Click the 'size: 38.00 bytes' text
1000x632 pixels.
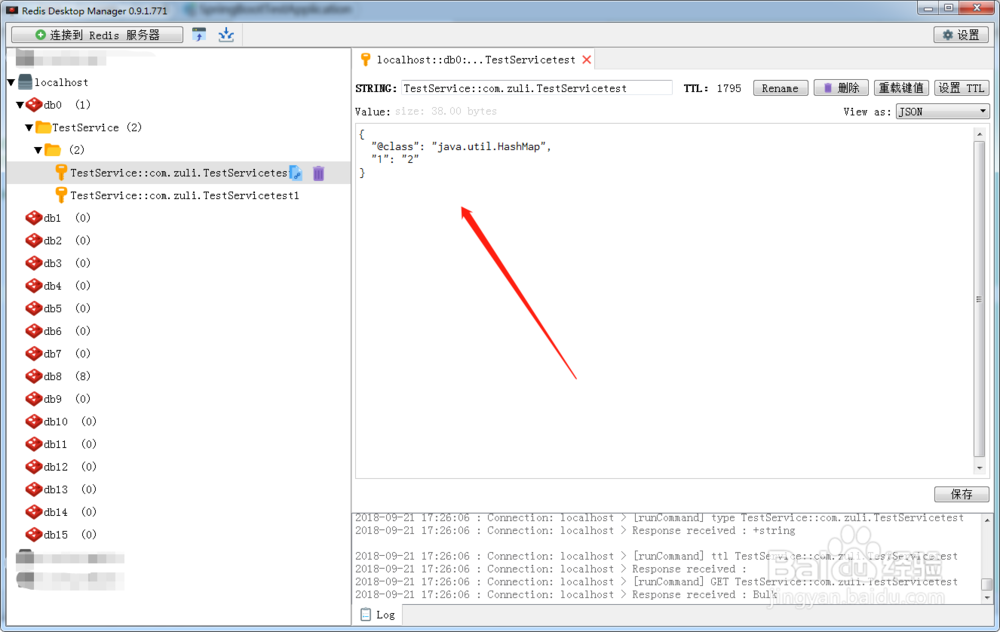(x=445, y=111)
